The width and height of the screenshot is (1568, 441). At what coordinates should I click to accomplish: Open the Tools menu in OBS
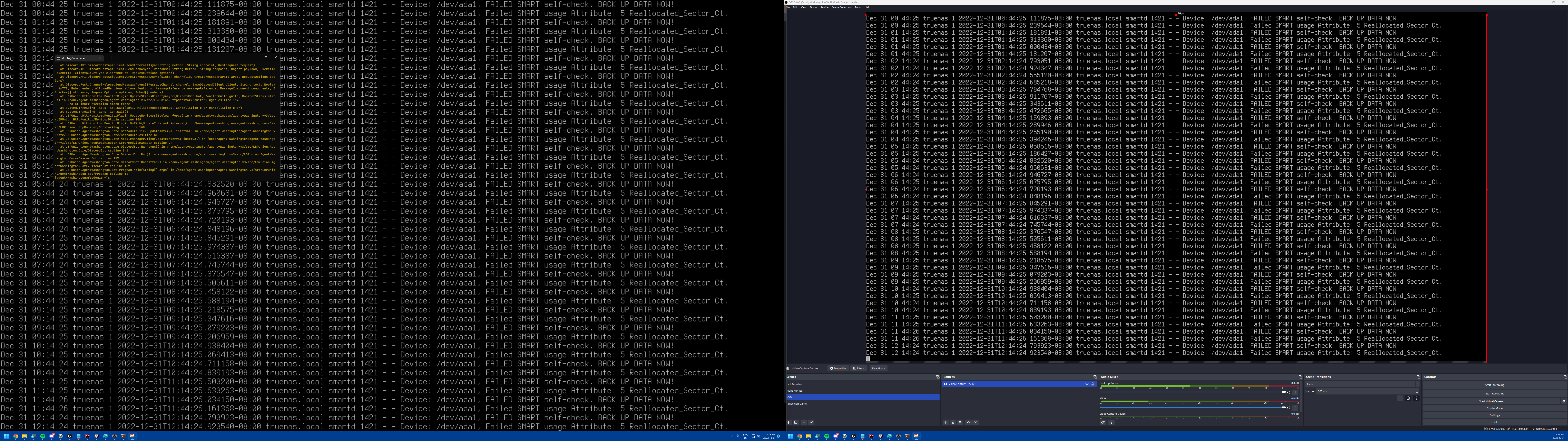point(858,7)
